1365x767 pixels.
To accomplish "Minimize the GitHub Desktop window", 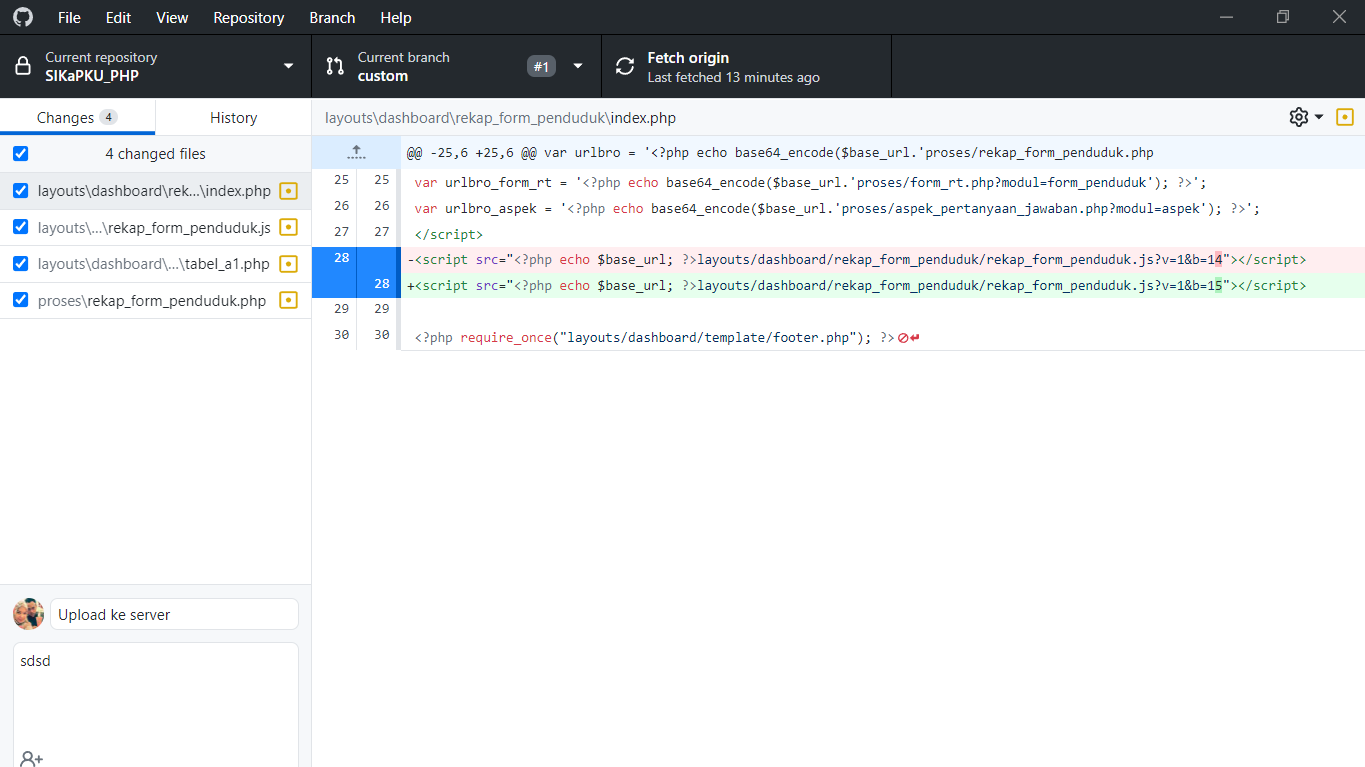I will [1226, 17].
